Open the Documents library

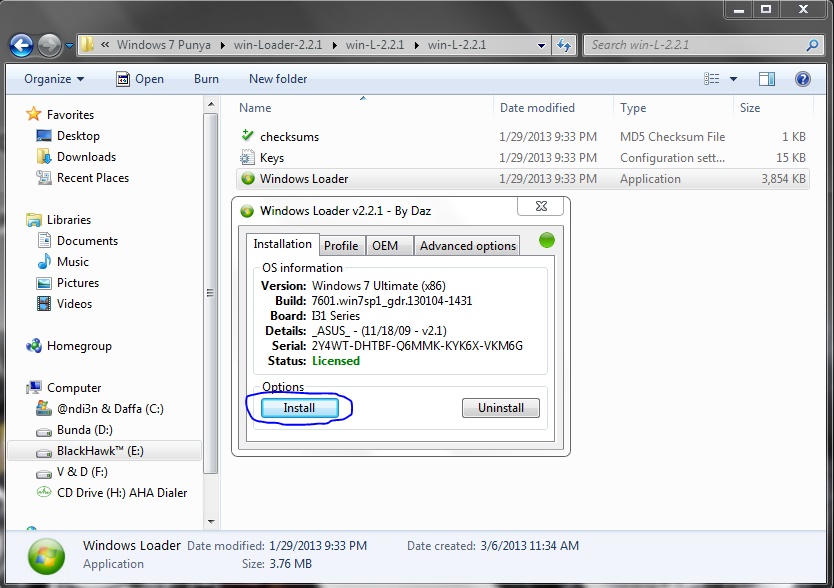pyautogui.click(x=87, y=241)
